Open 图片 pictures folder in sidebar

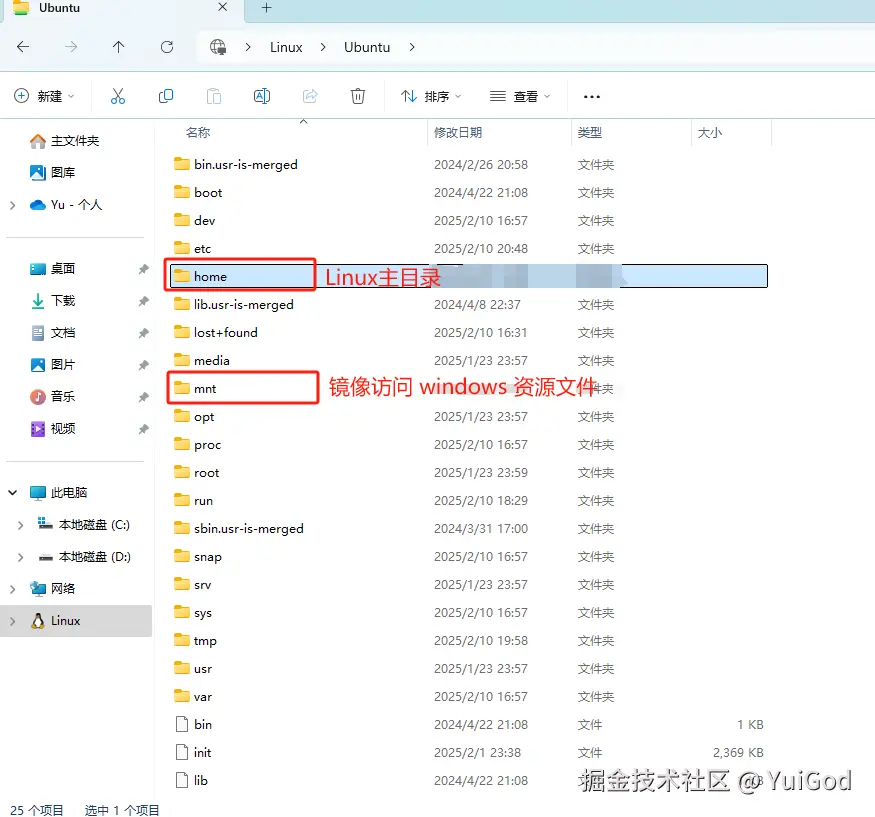[52, 365]
